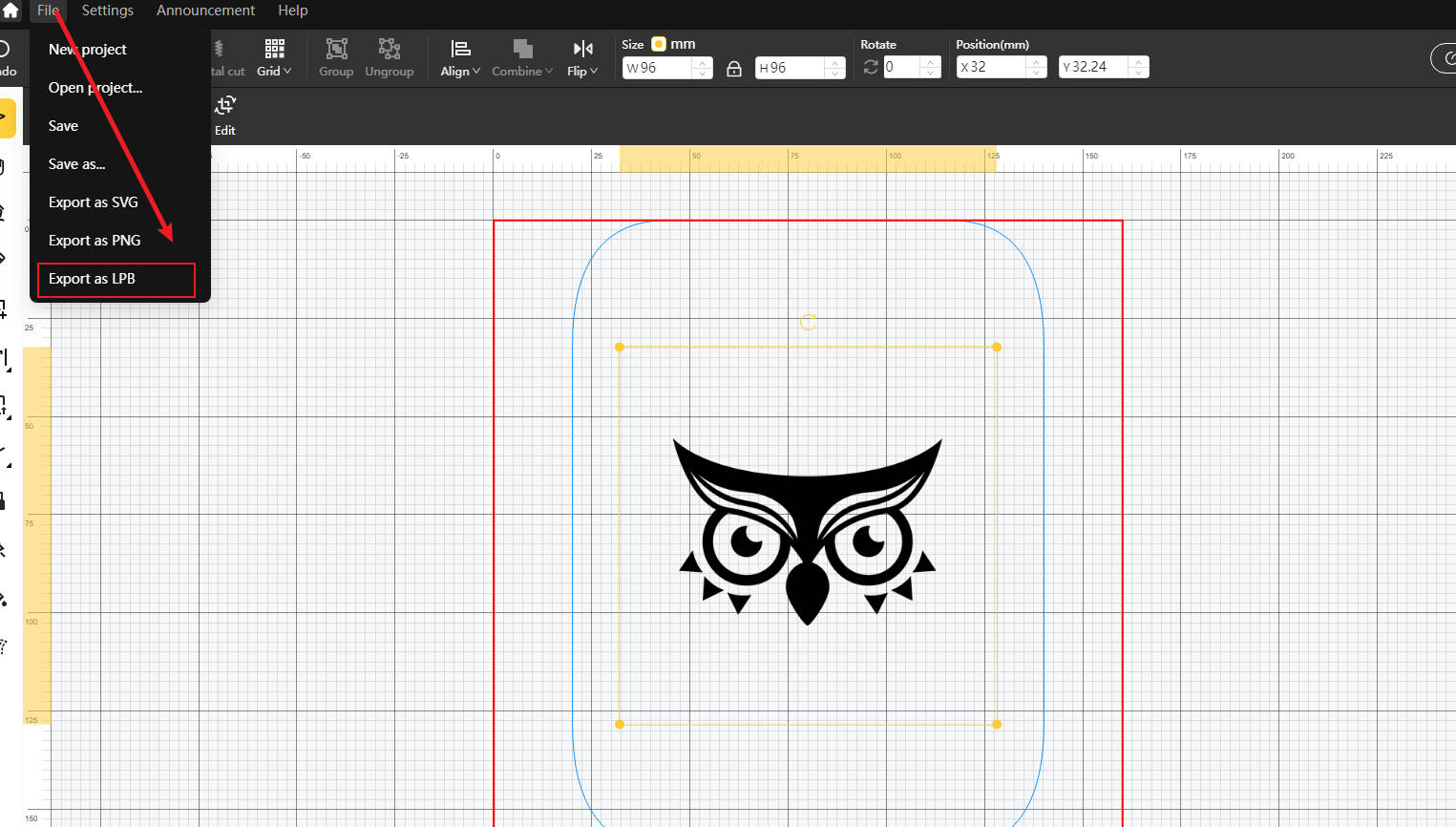Open the File menu
Screen dimensions: 1456x827
coord(49,11)
